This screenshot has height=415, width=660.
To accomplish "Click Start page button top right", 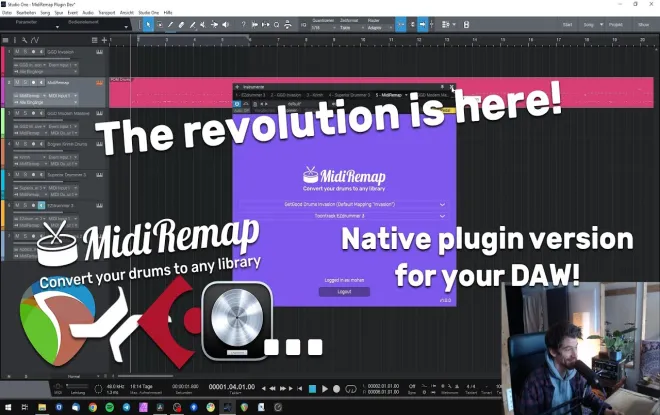I will click(x=567, y=25).
